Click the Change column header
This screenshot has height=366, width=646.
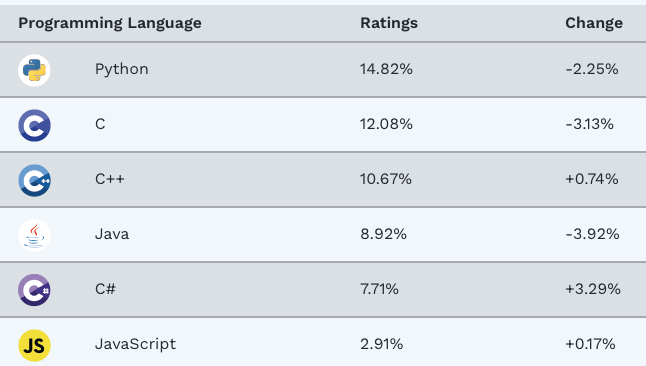[x=594, y=23]
